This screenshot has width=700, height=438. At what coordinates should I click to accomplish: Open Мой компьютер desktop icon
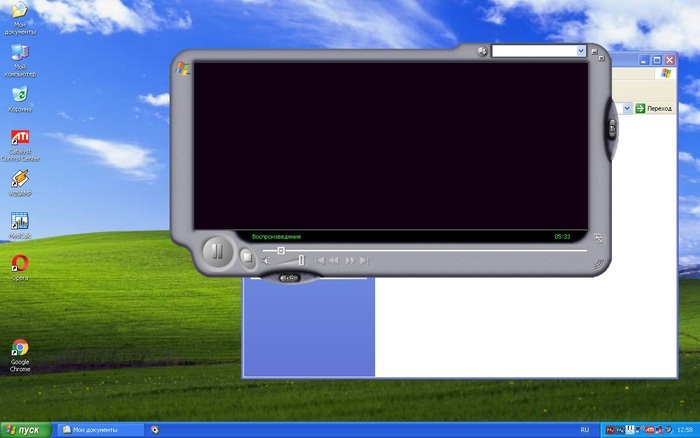pos(20,60)
